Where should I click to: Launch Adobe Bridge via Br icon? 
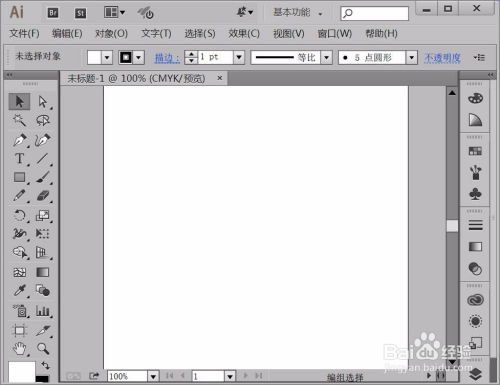53,13
